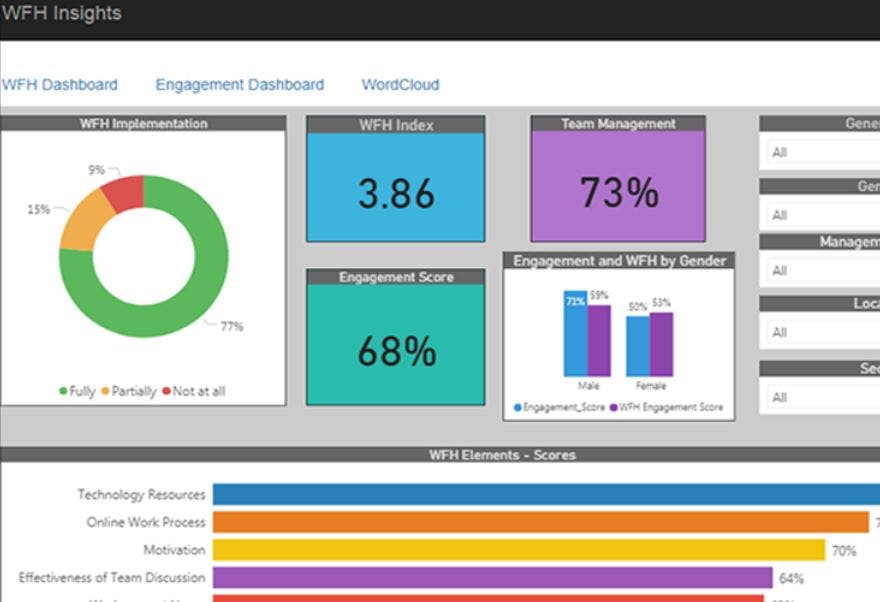880x602 pixels.
Task: Click the green Fully legend dot
Action: pos(63,391)
